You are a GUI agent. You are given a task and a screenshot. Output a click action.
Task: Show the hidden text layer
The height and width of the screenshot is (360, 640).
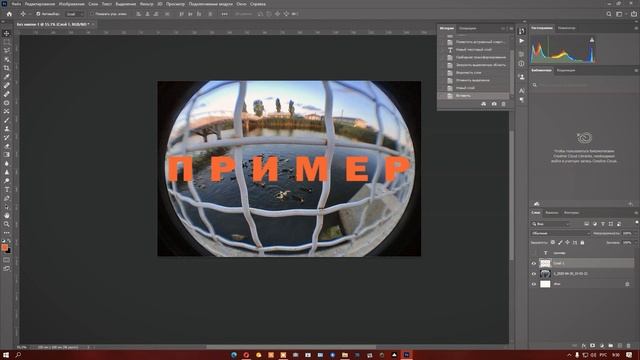[533, 253]
